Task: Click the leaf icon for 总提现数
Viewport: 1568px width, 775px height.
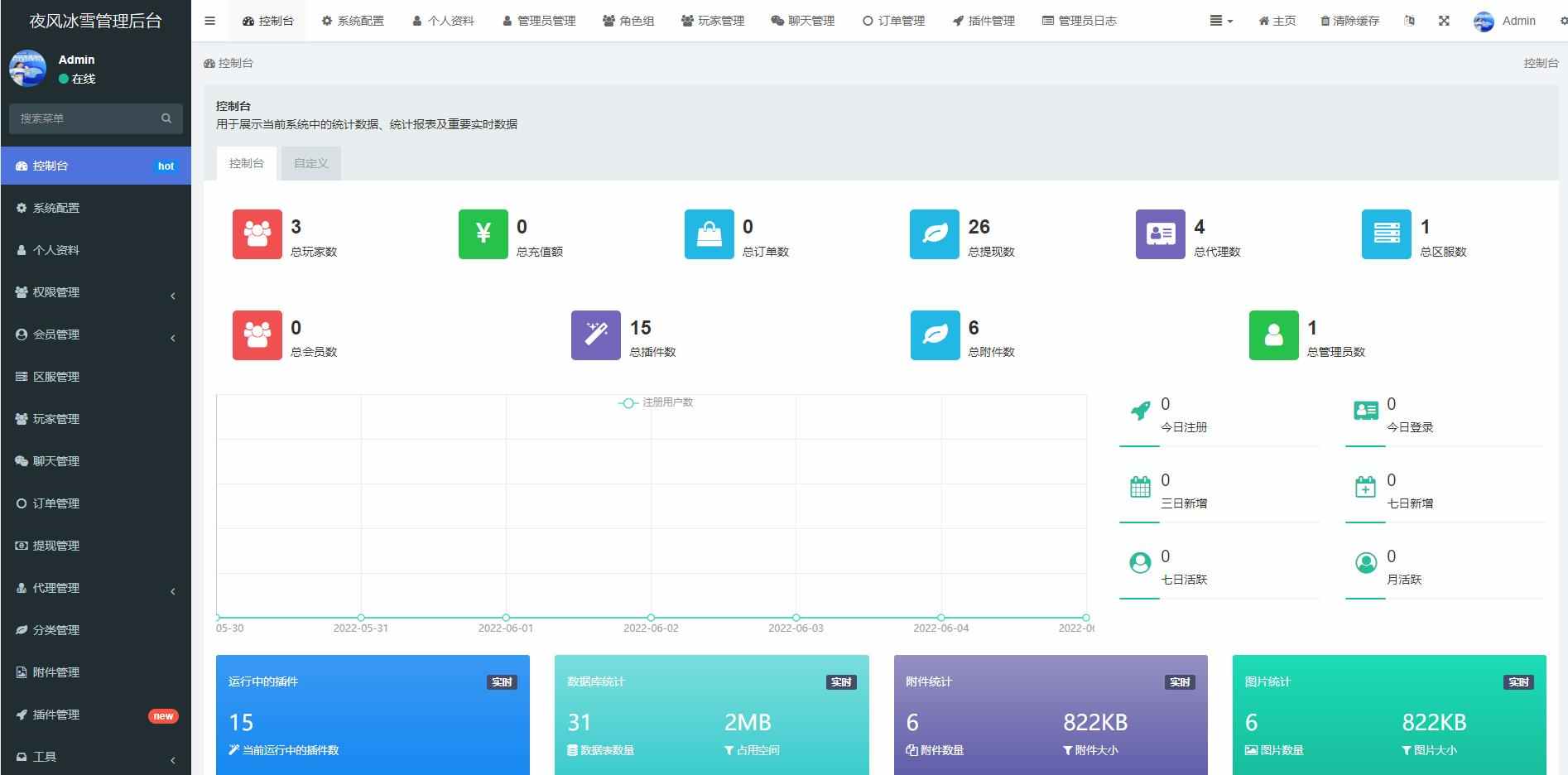Action: click(x=935, y=234)
